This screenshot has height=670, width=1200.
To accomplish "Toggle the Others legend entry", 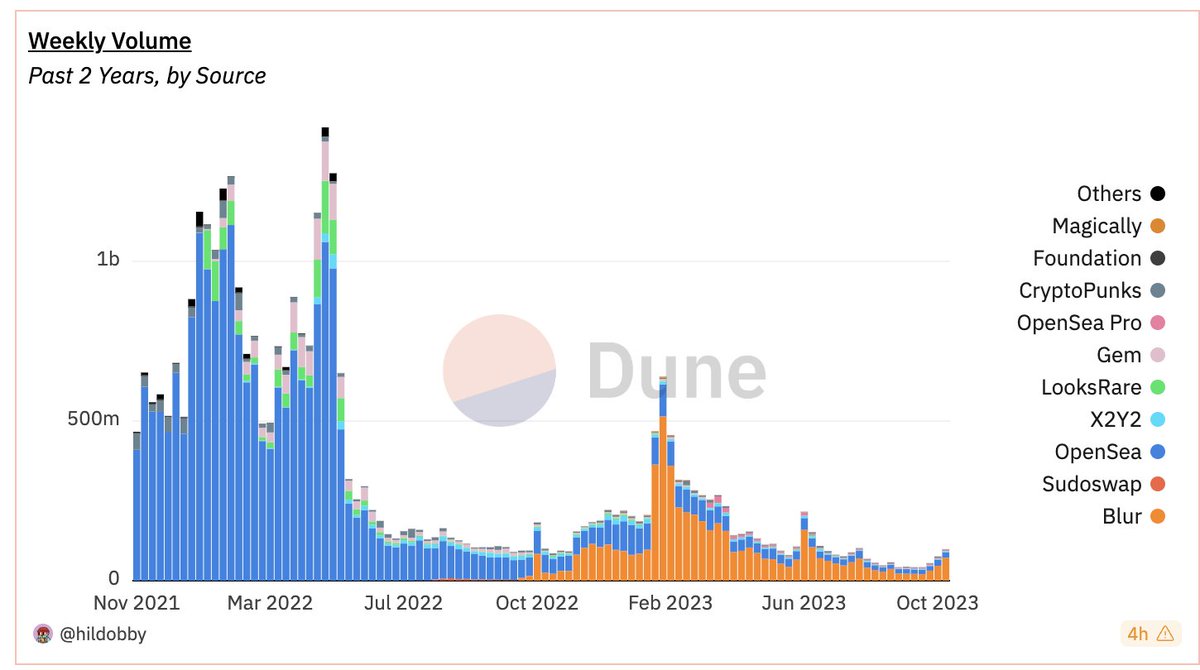I will pyautogui.click(x=1121, y=194).
